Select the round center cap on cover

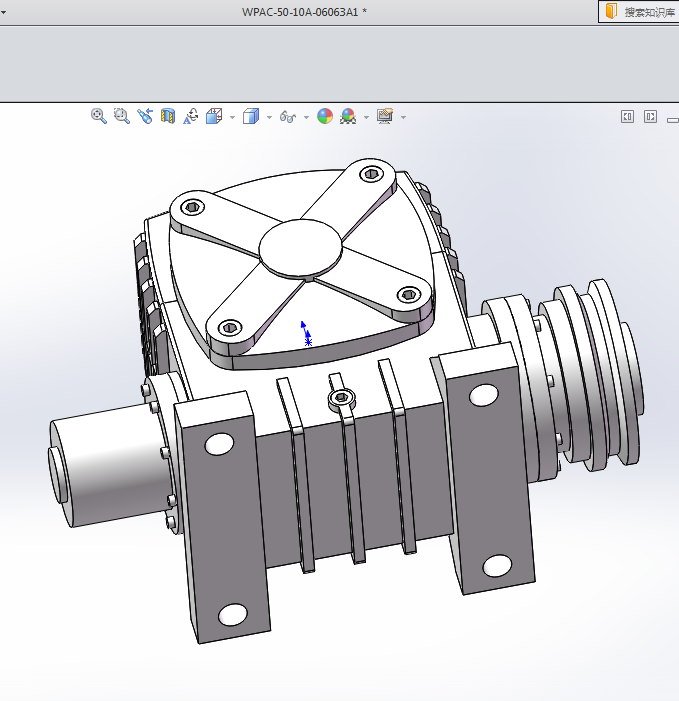coord(300,248)
